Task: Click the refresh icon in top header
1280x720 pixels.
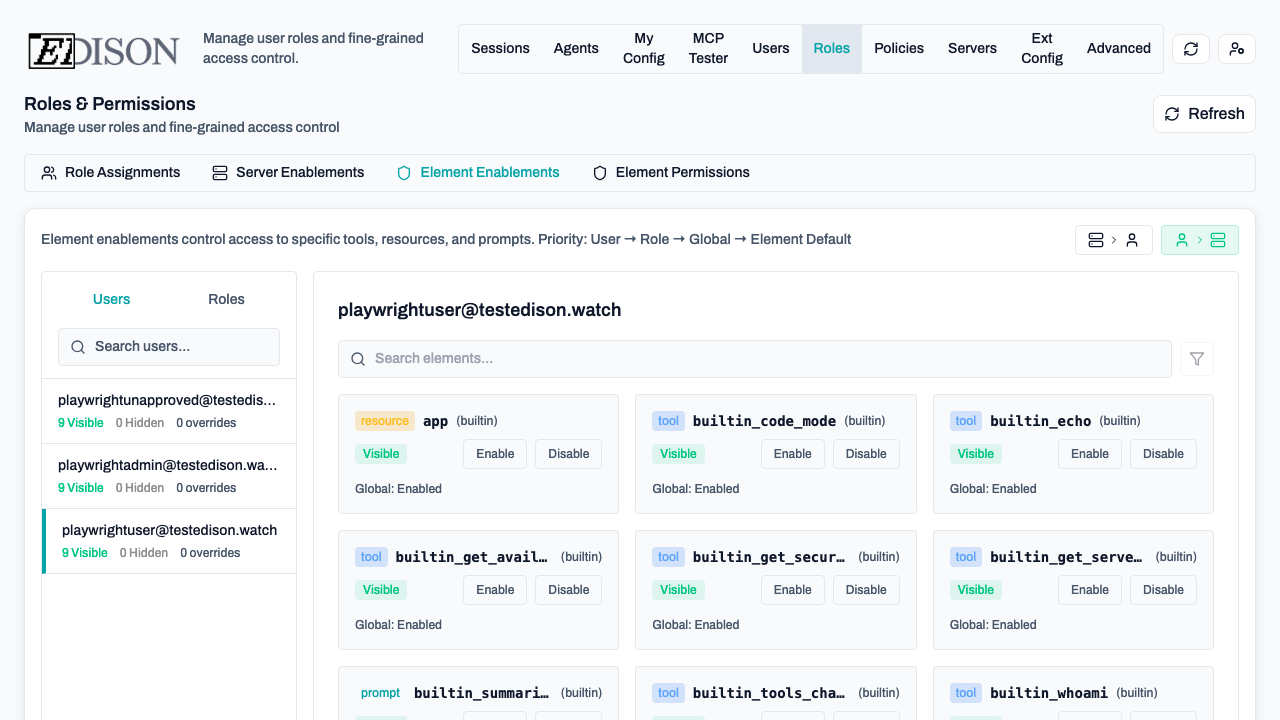Action: click(1190, 49)
